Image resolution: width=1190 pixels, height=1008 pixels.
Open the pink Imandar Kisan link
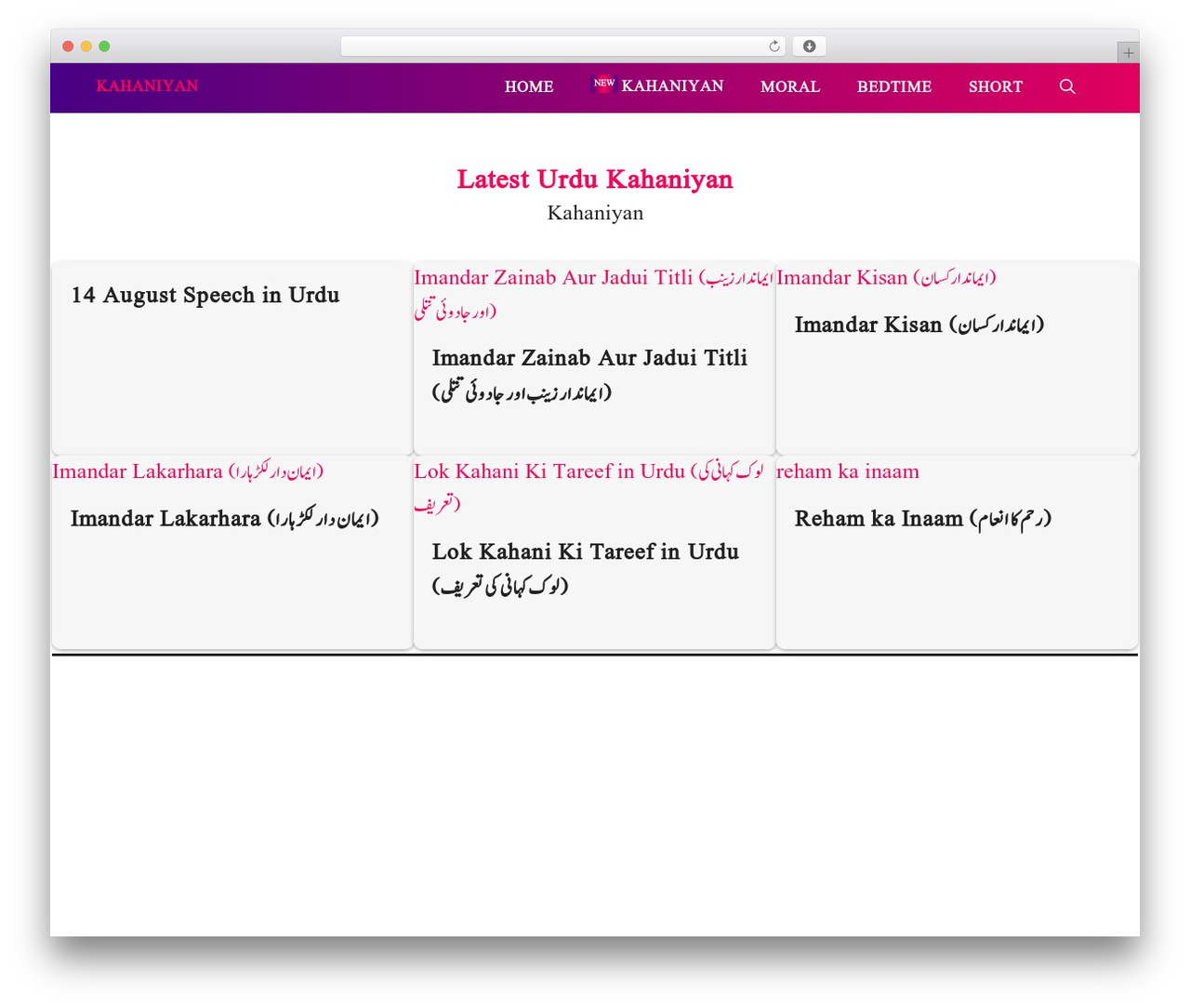pyautogui.click(x=886, y=277)
